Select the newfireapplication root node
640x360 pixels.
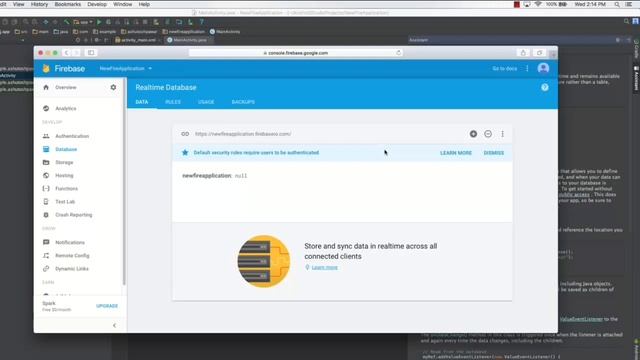[x=207, y=176]
